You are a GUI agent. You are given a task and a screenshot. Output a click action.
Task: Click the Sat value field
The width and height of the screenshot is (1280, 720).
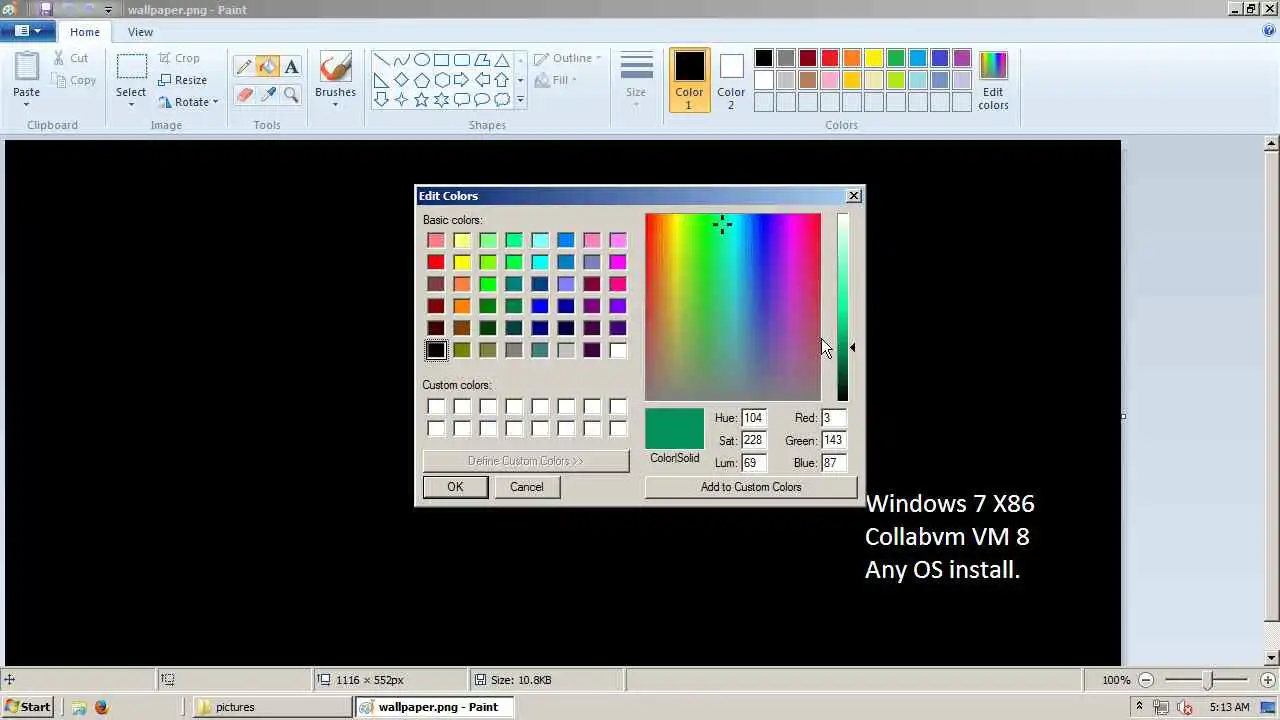754,440
